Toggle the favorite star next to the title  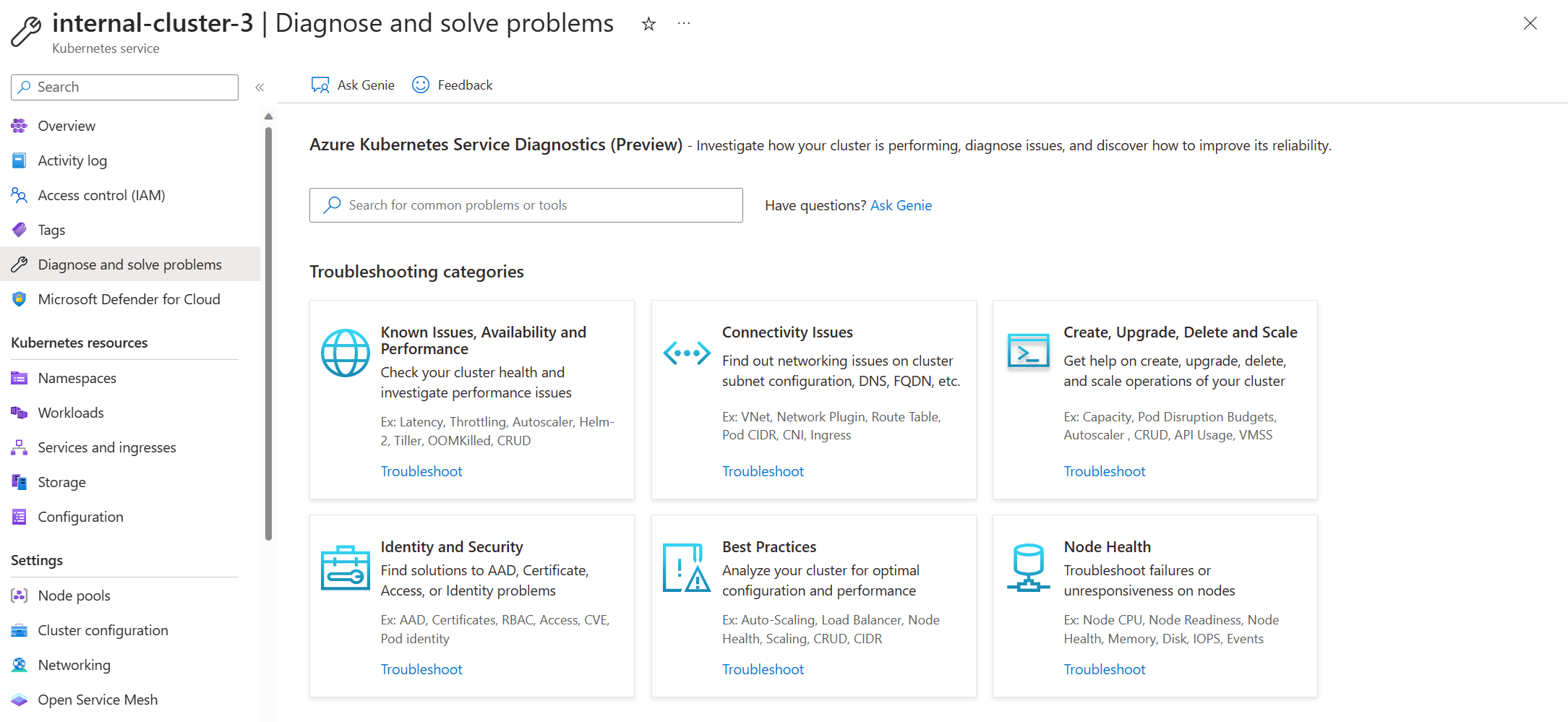(x=648, y=23)
